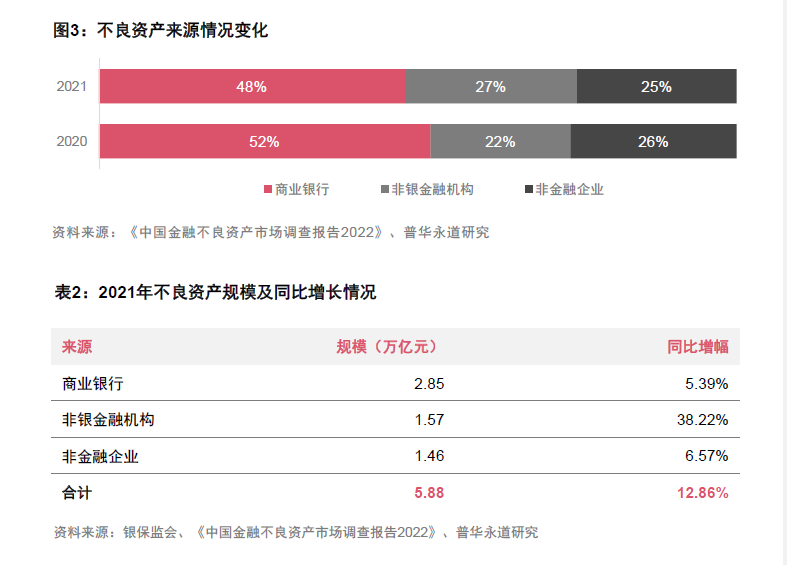
Task: Click the red 商业银行 legend swatch
Action: click(268, 189)
